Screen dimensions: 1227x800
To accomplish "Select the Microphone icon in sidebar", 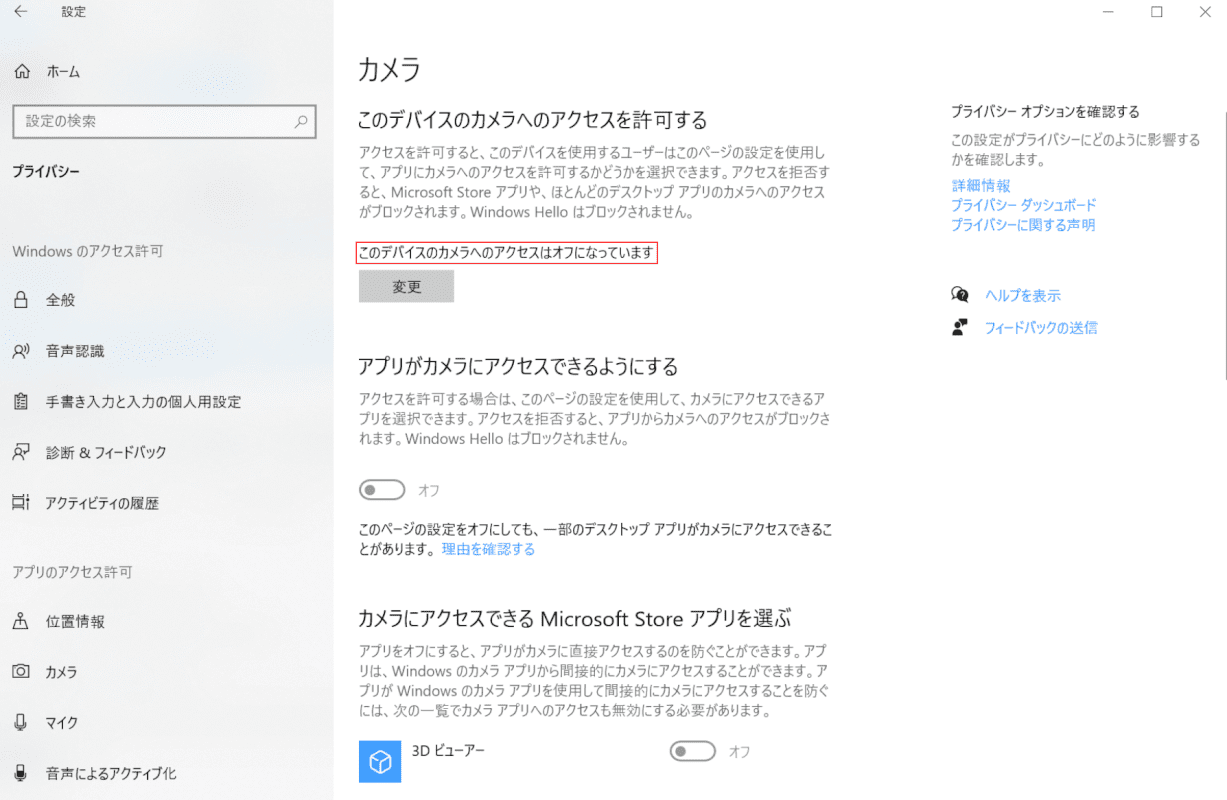I will (x=21, y=723).
